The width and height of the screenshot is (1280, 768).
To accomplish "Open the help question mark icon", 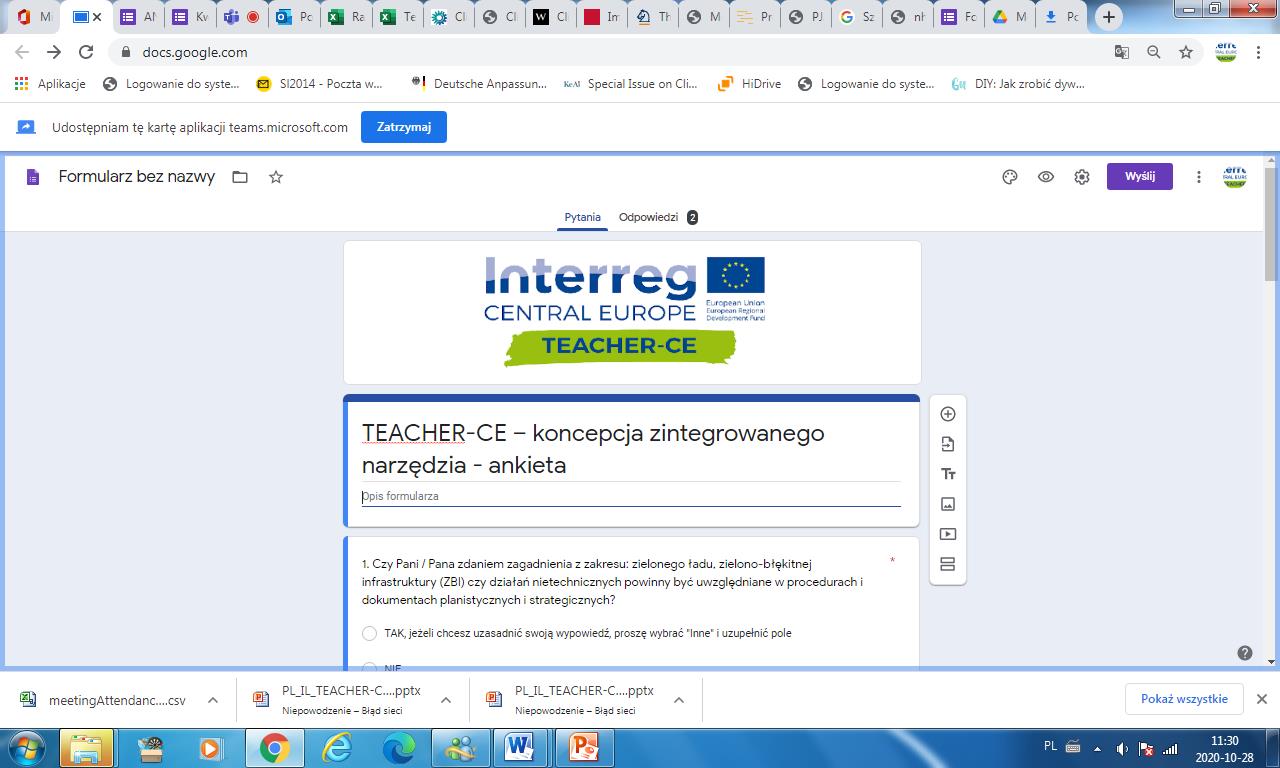I will click(x=1245, y=653).
